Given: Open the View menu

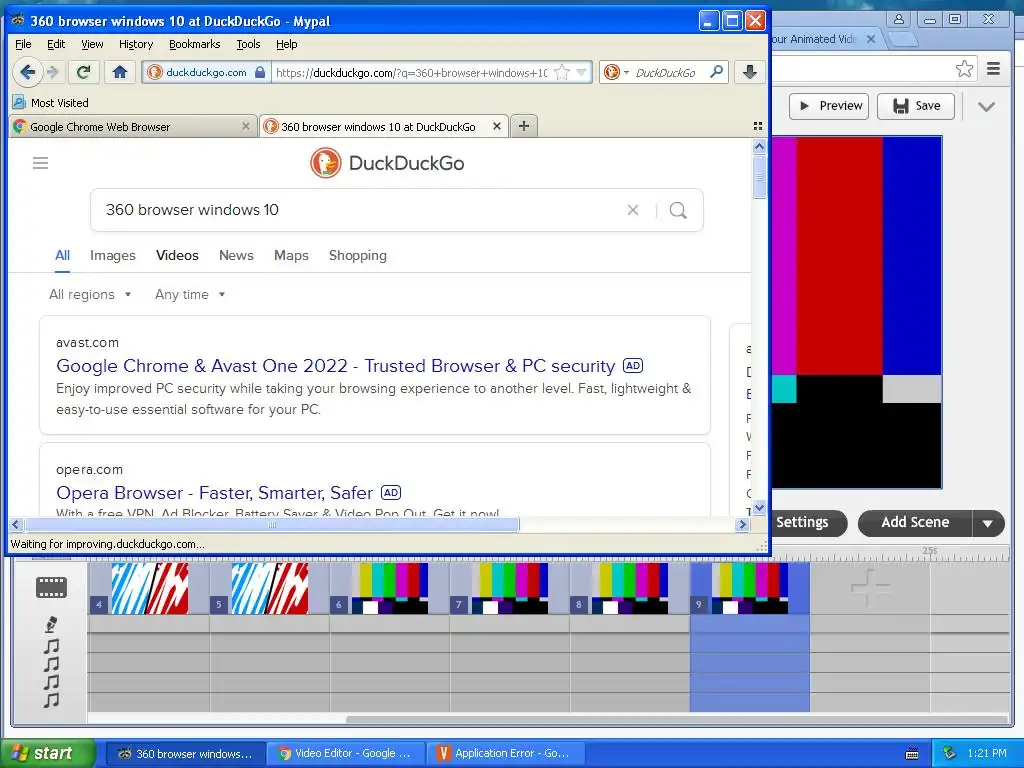Looking at the screenshot, I should coord(92,44).
